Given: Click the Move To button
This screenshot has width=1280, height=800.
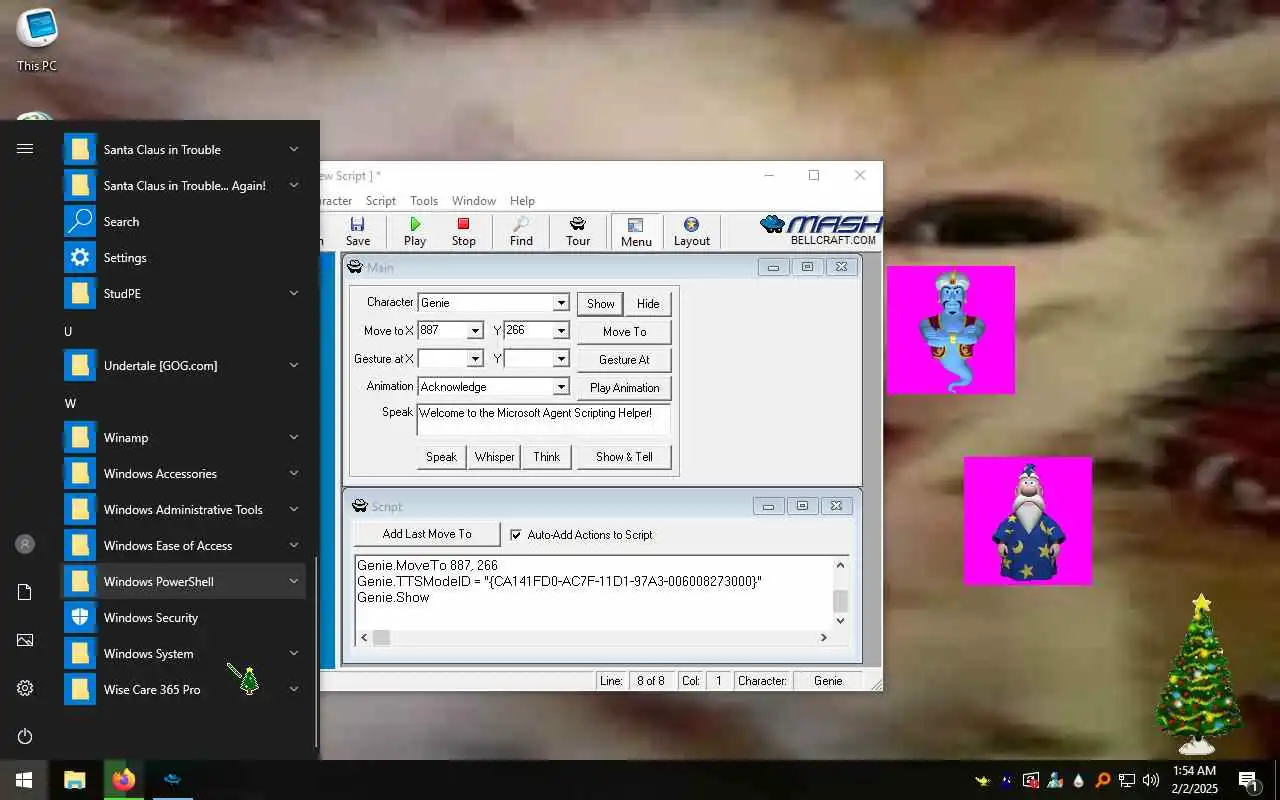Looking at the screenshot, I should [624, 331].
